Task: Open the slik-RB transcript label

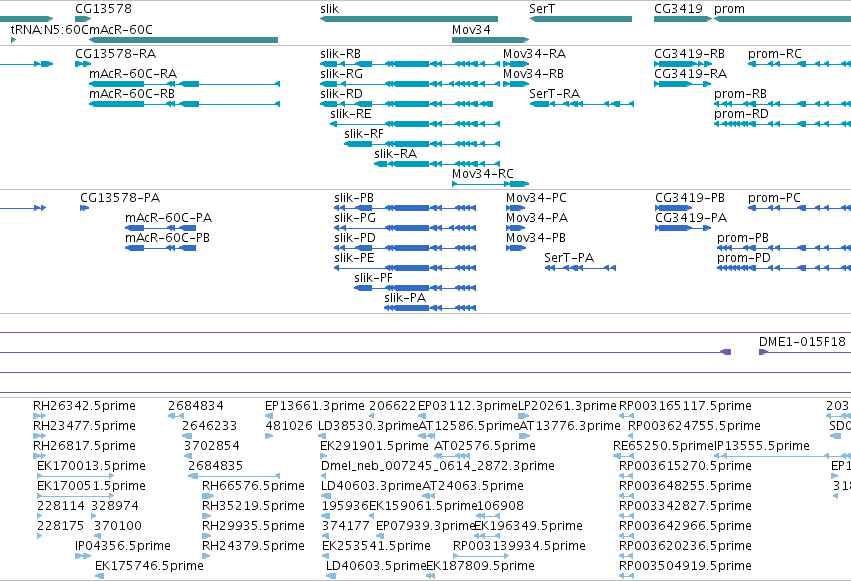Action: pos(340,54)
